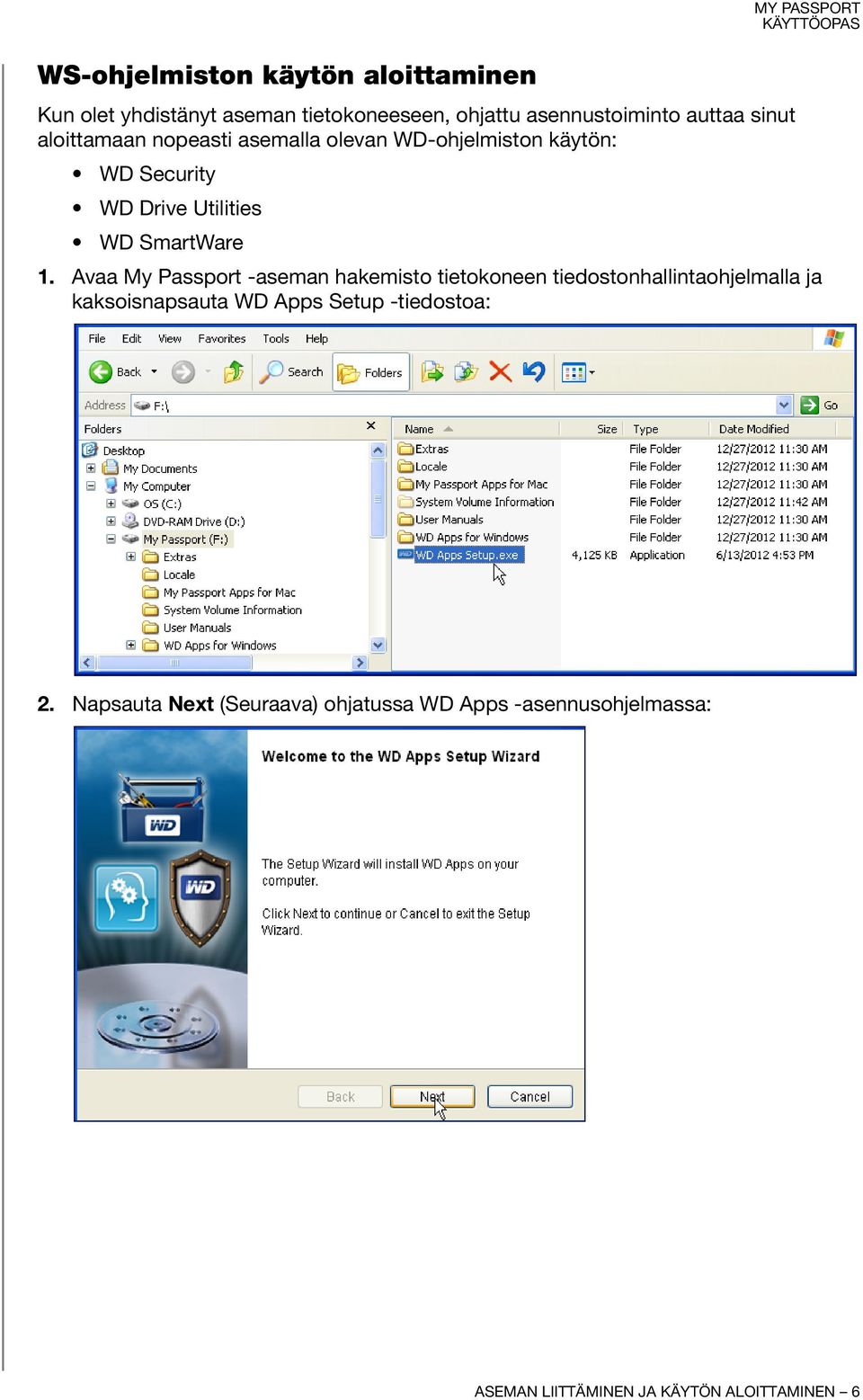Sort by Type column header
This screenshot has height=1400, width=863.
tap(665, 429)
